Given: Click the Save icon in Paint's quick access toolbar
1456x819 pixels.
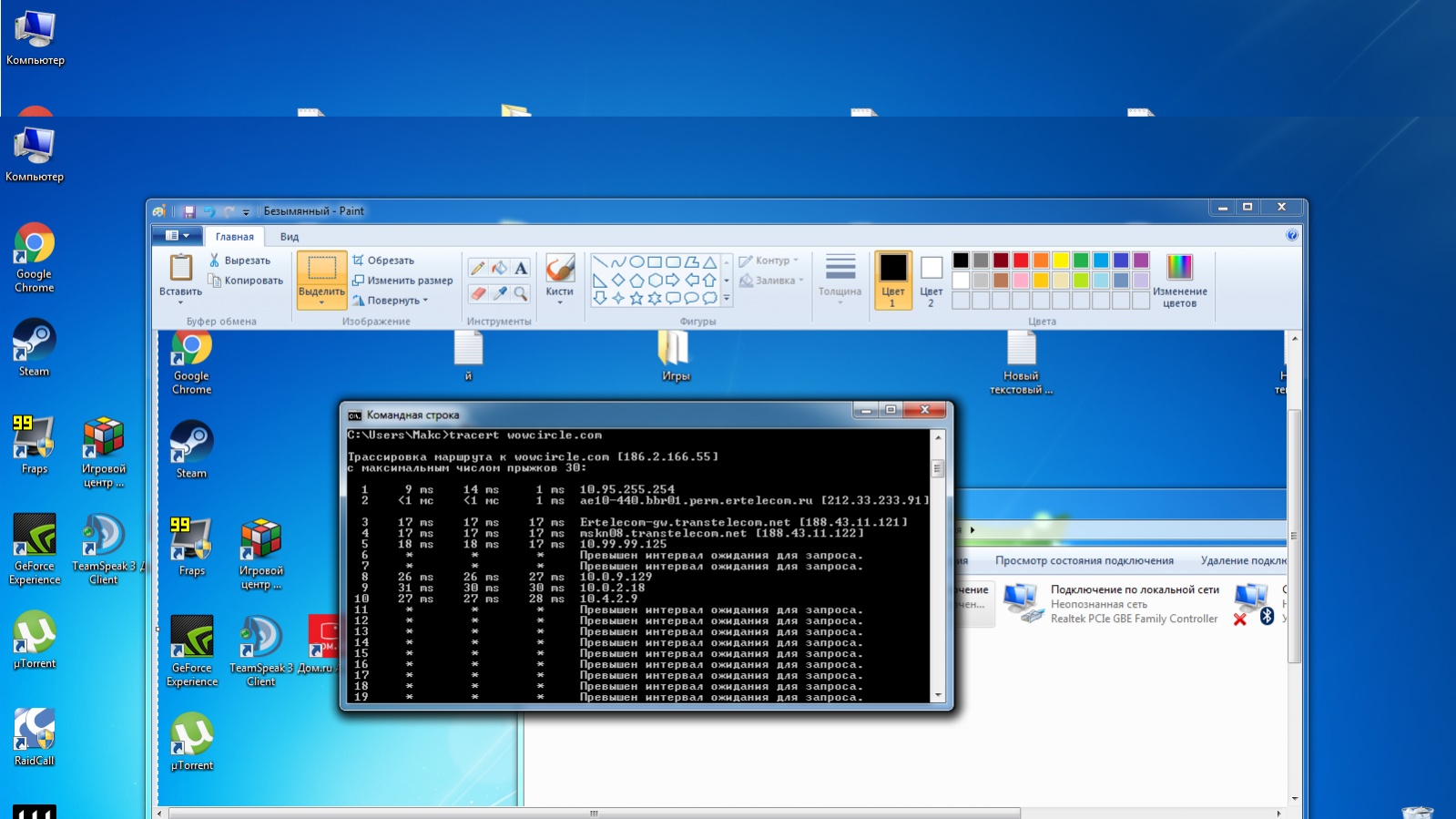Looking at the screenshot, I should [189, 211].
